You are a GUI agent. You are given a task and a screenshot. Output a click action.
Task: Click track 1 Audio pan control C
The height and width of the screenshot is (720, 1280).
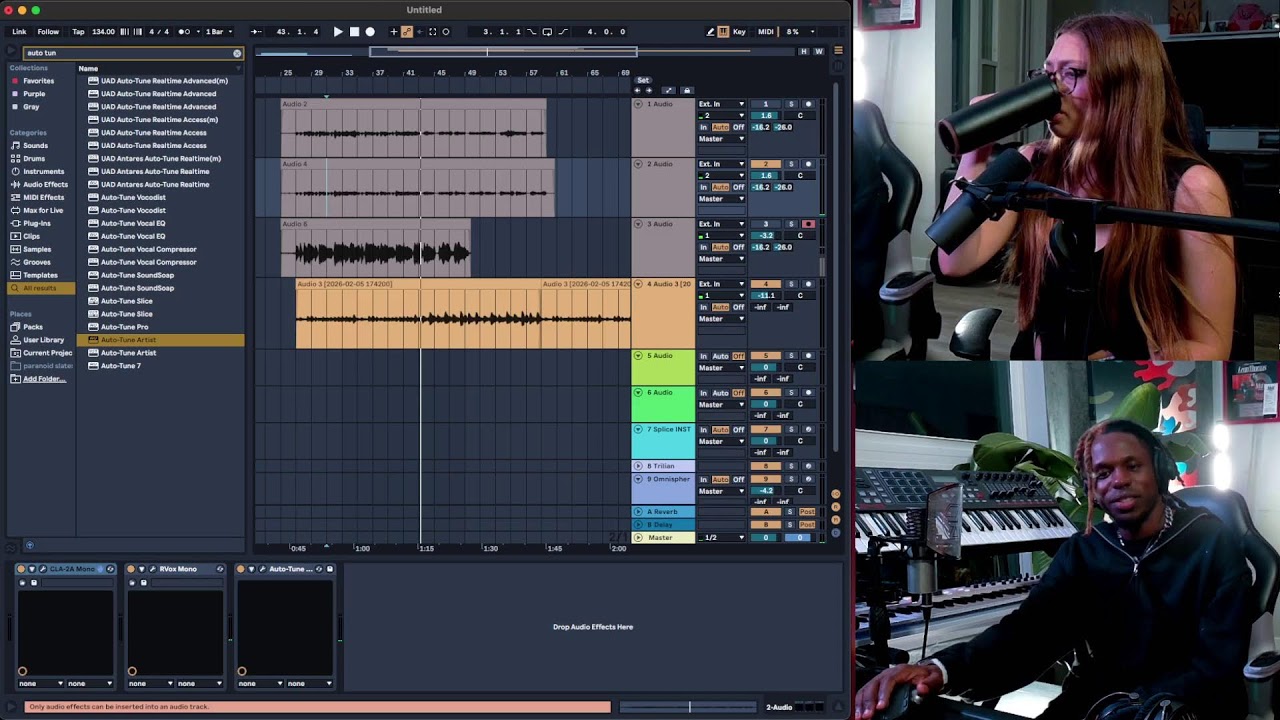(x=799, y=116)
